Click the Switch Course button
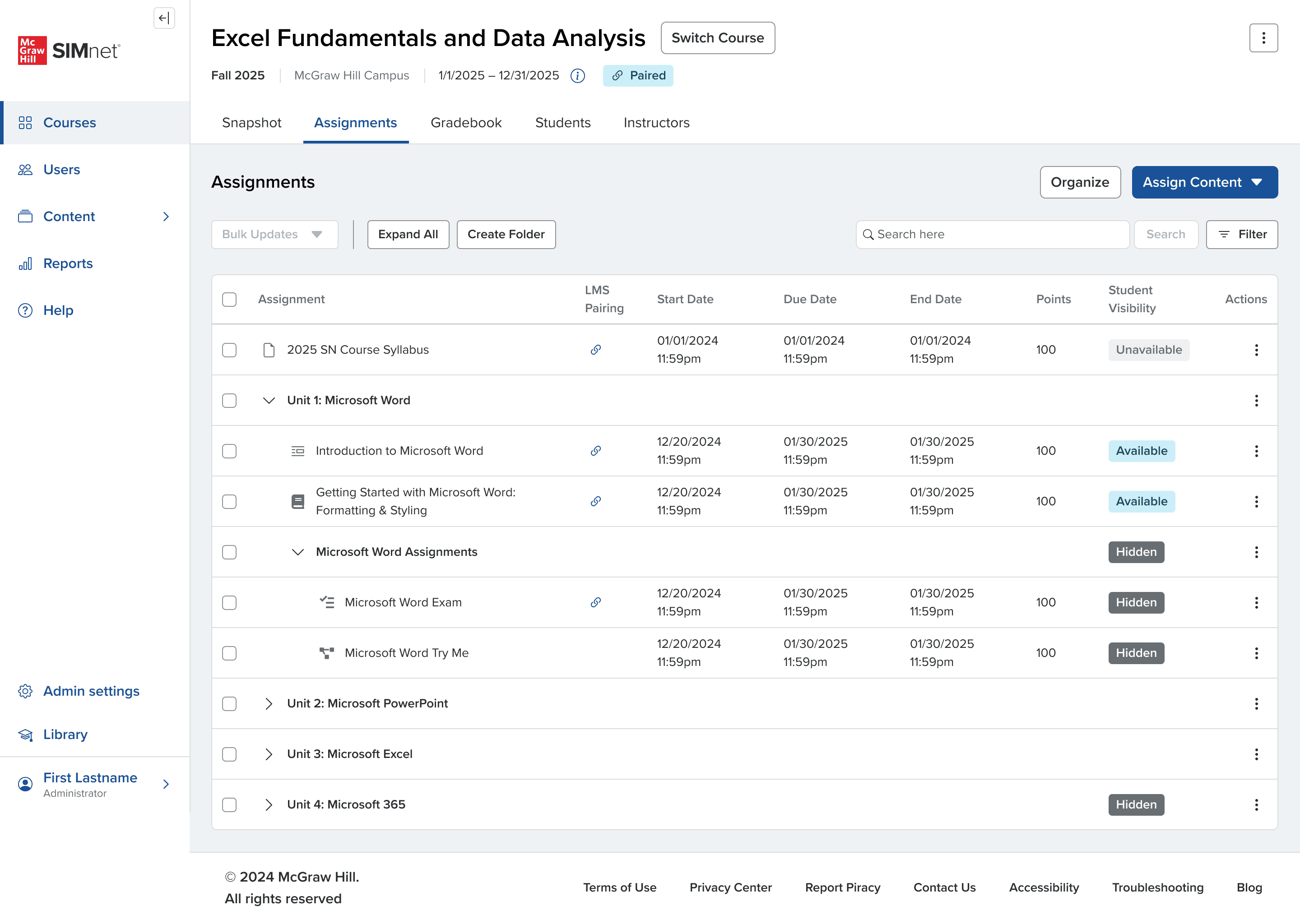The width and height of the screenshot is (1300, 924). [717, 38]
